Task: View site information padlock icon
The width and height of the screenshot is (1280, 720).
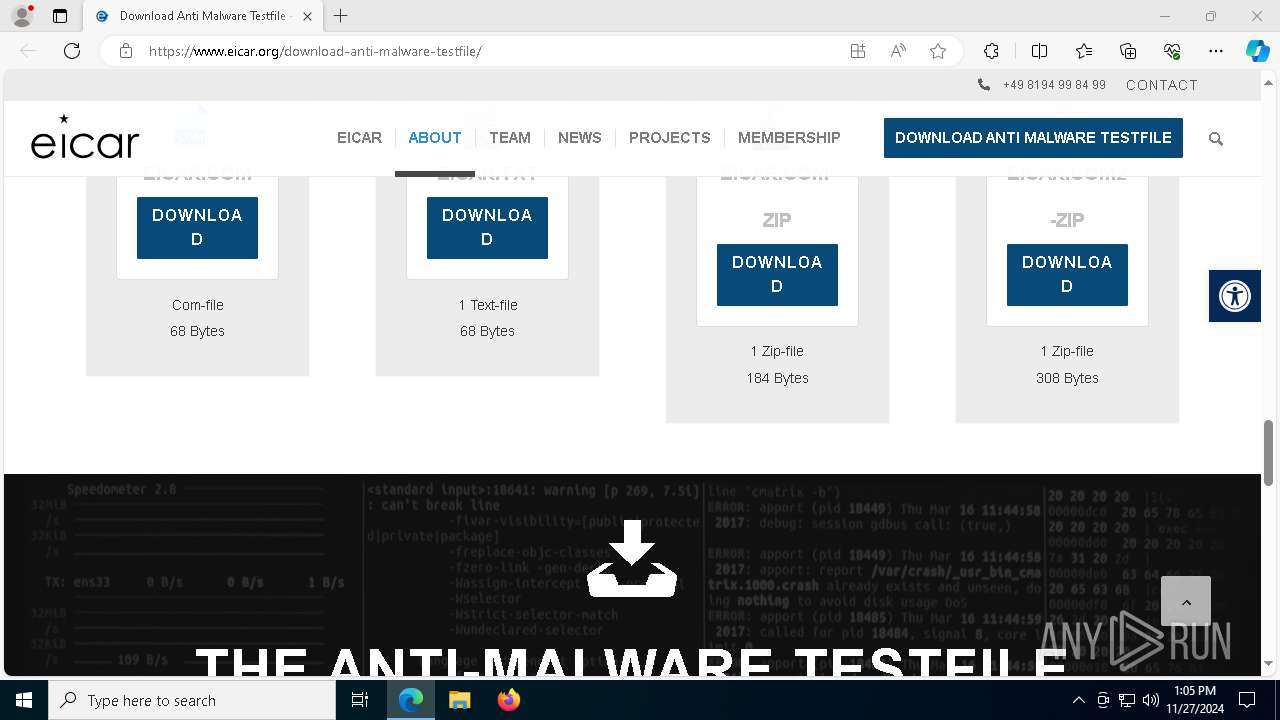Action: click(126, 51)
